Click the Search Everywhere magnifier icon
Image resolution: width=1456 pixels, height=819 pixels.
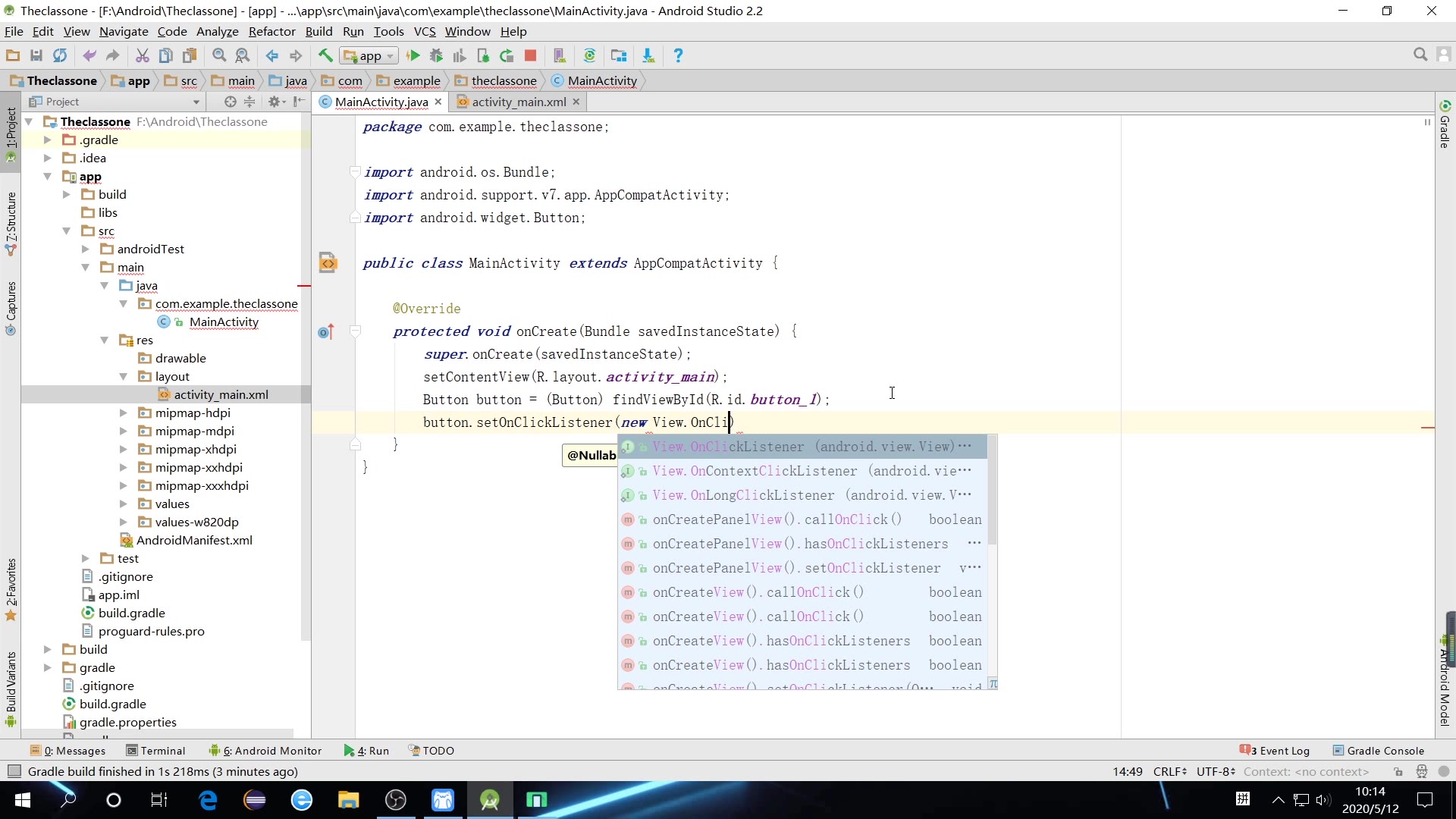click(1420, 55)
